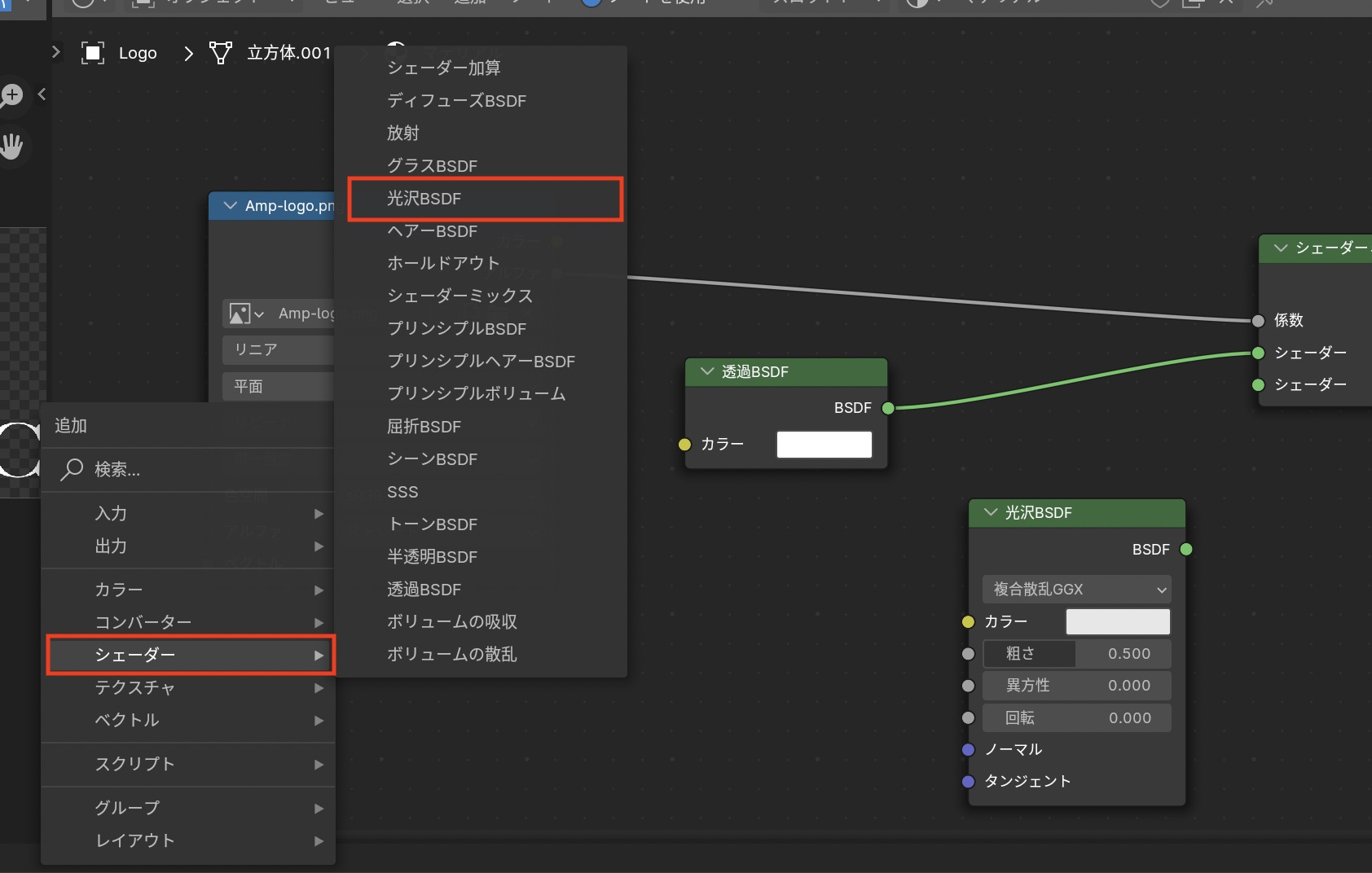Click the white color swatch in 透過BSDF node
The image size is (1372, 873).
coord(824,445)
